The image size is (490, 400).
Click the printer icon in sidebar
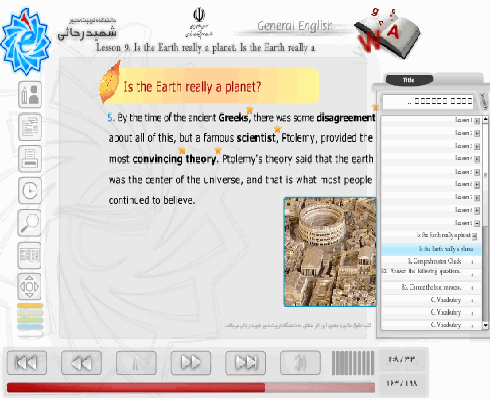pyautogui.click(x=30, y=159)
